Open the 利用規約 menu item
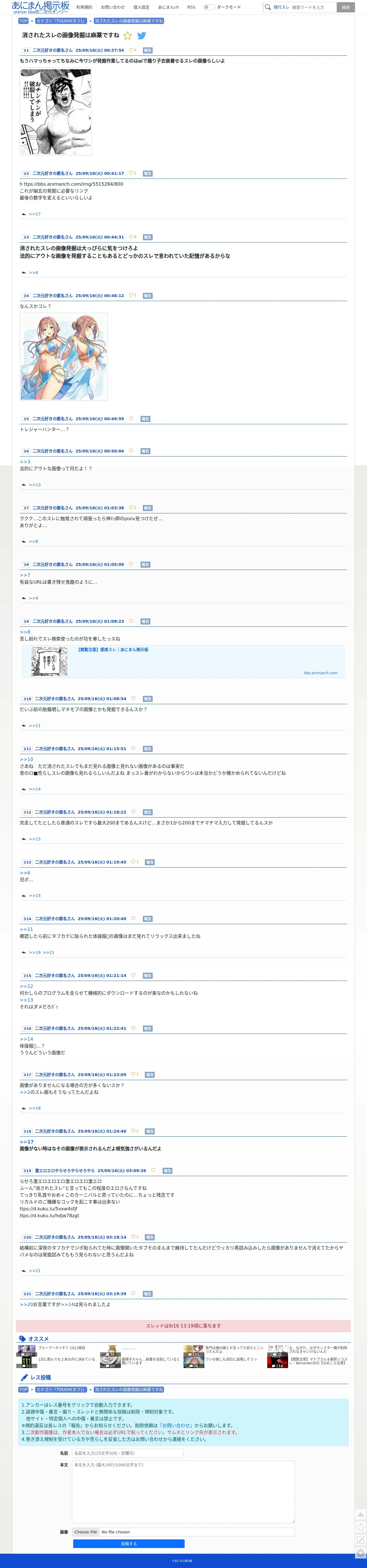 pyautogui.click(x=85, y=7)
